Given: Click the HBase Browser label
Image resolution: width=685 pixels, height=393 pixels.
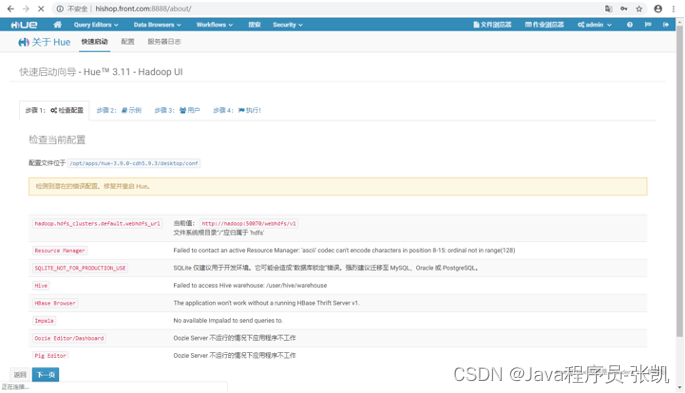Looking at the screenshot, I should pyautogui.click(x=55, y=303).
